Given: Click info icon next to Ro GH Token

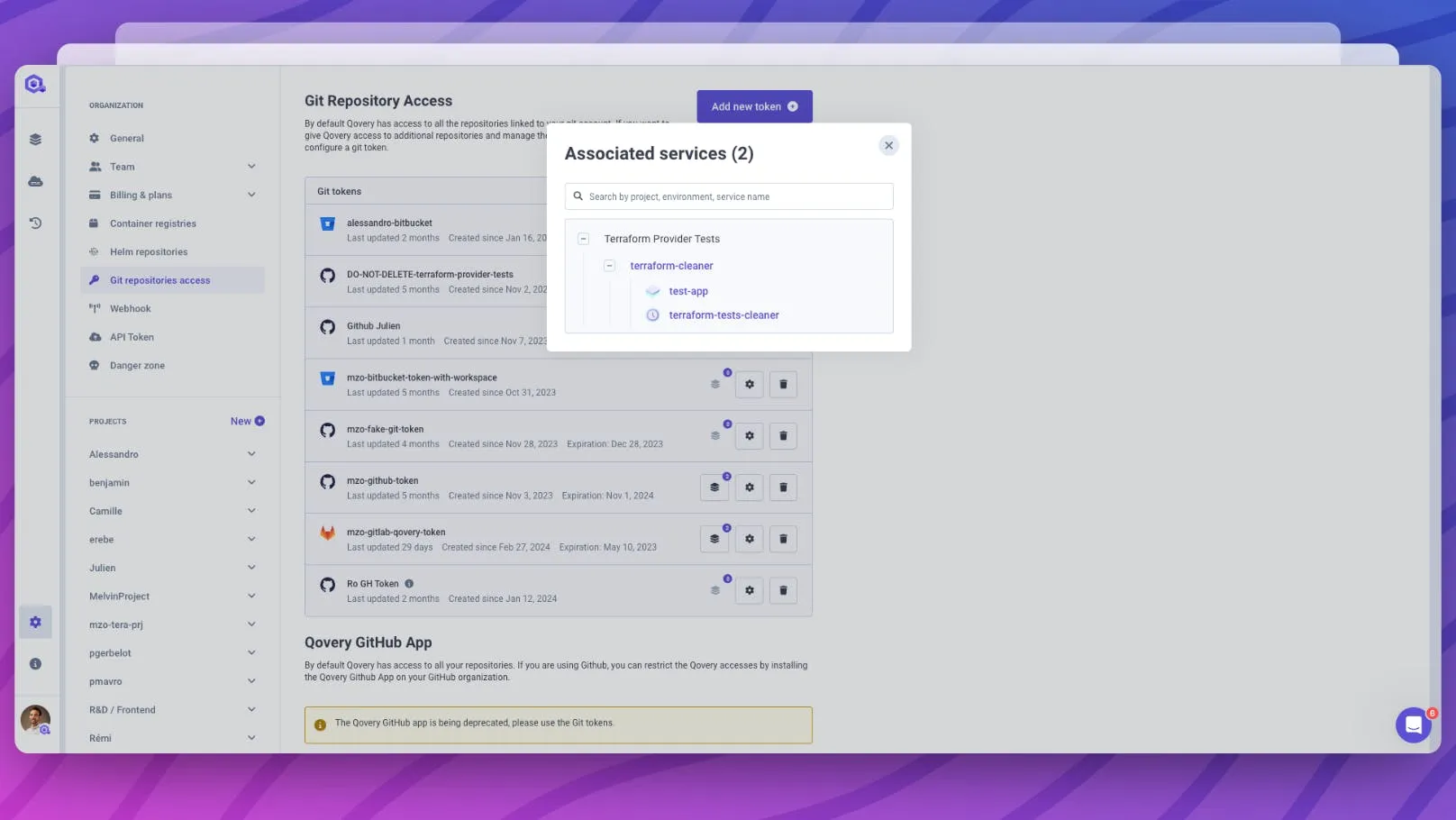Looking at the screenshot, I should (x=409, y=584).
